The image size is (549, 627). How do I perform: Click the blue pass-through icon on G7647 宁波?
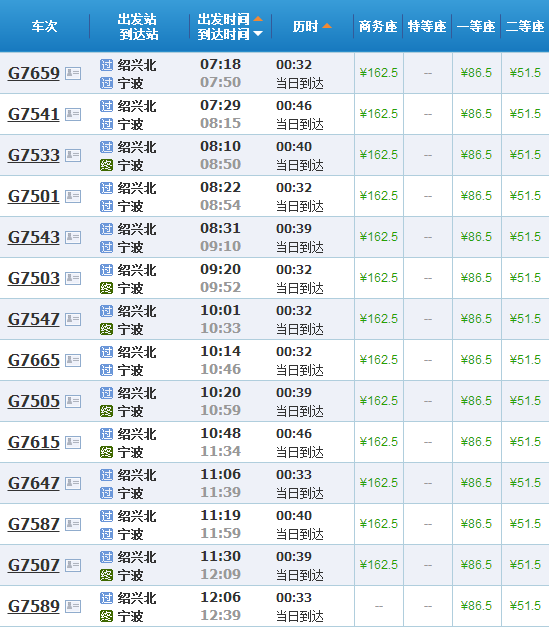(106, 493)
